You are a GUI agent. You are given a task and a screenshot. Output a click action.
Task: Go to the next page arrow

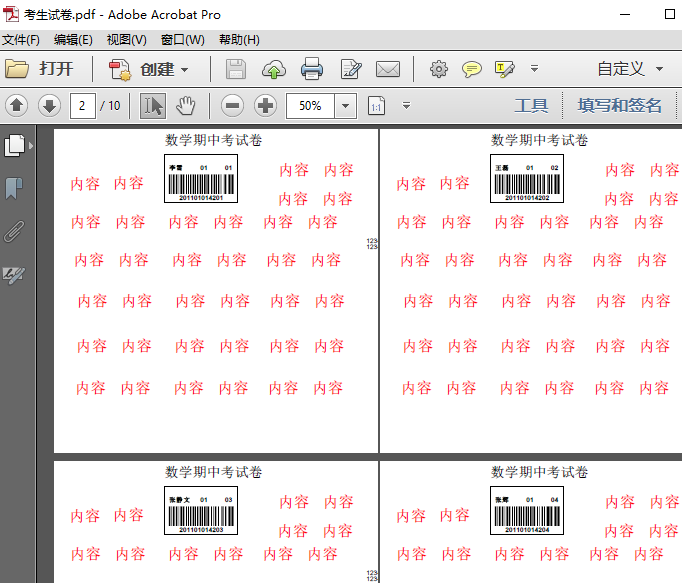(x=50, y=105)
